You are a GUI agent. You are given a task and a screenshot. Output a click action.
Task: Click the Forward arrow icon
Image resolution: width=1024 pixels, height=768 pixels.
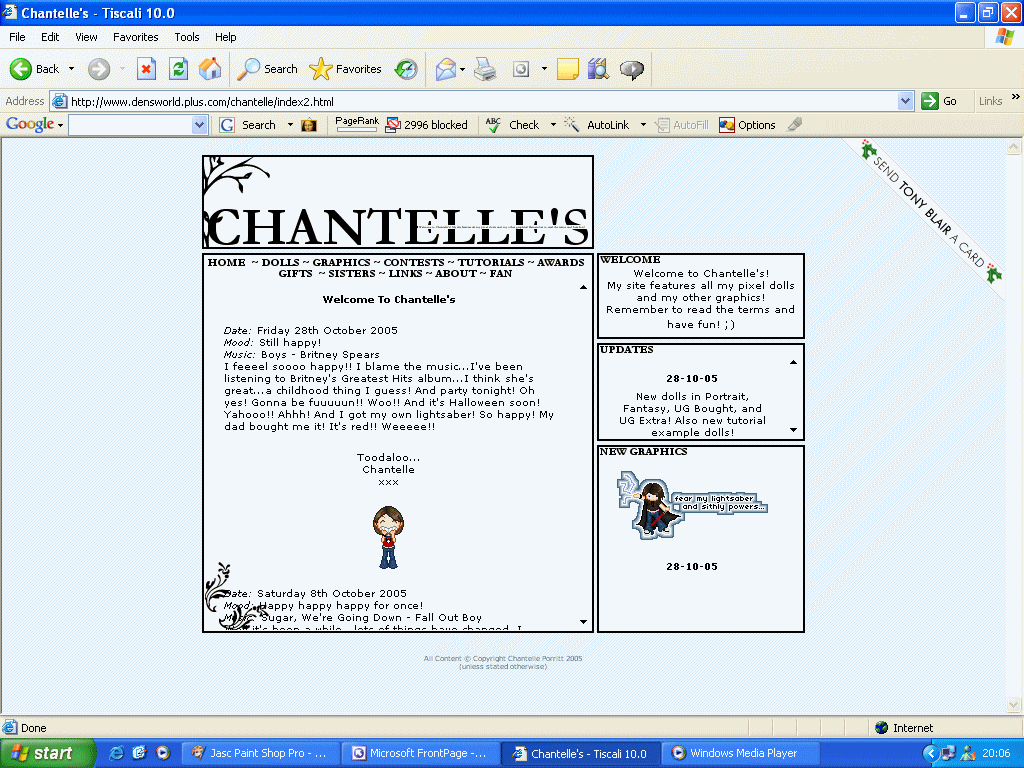tap(99, 69)
